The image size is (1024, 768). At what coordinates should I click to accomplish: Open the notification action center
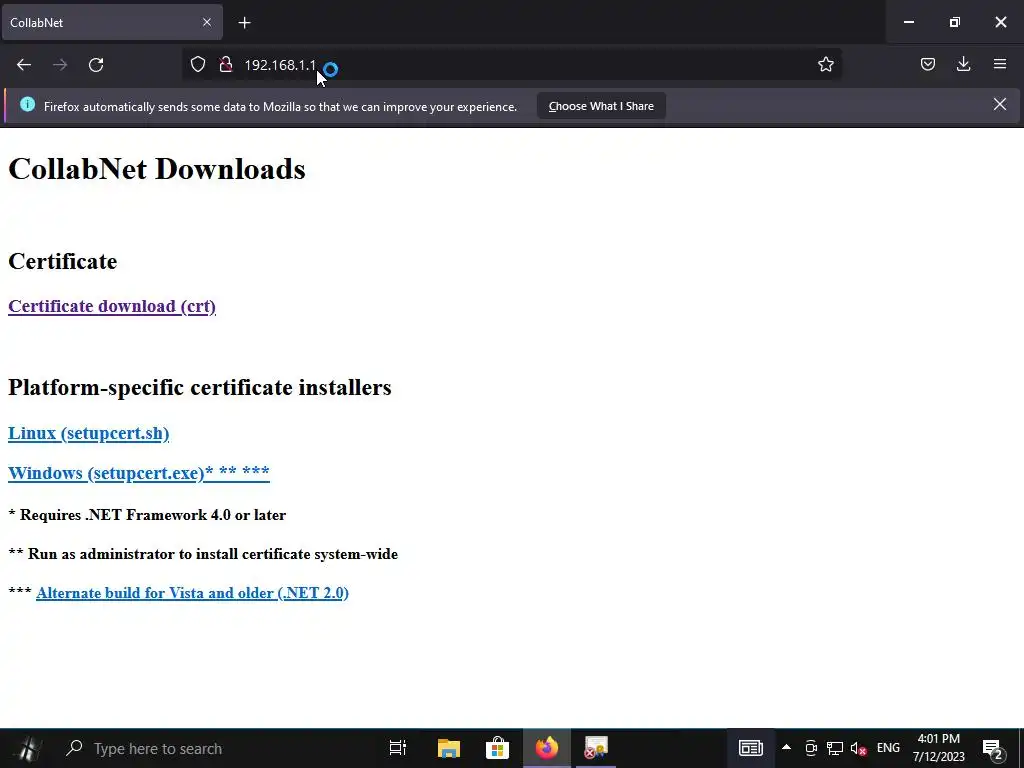coord(993,749)
